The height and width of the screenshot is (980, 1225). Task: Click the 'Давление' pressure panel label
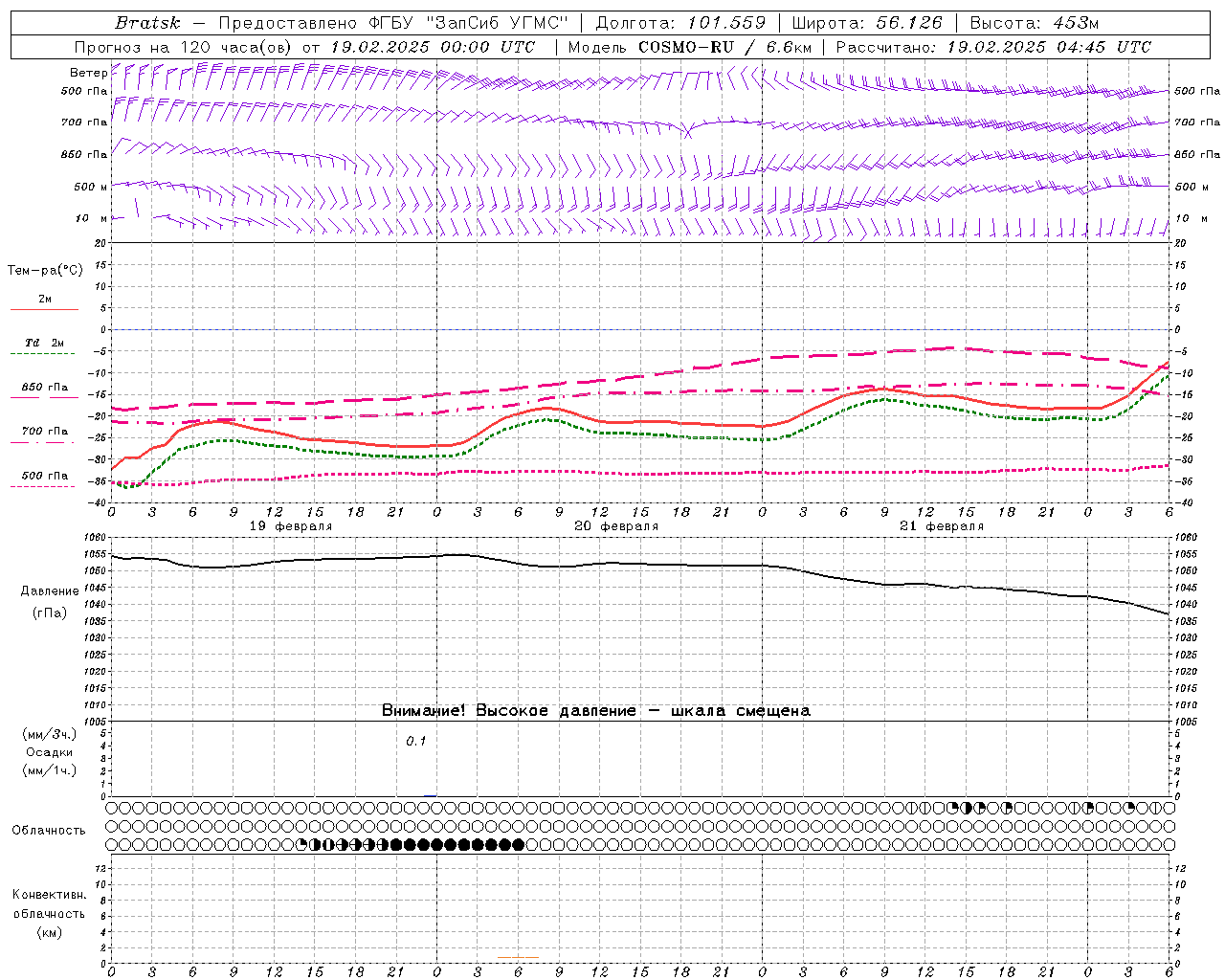(50, 591)
